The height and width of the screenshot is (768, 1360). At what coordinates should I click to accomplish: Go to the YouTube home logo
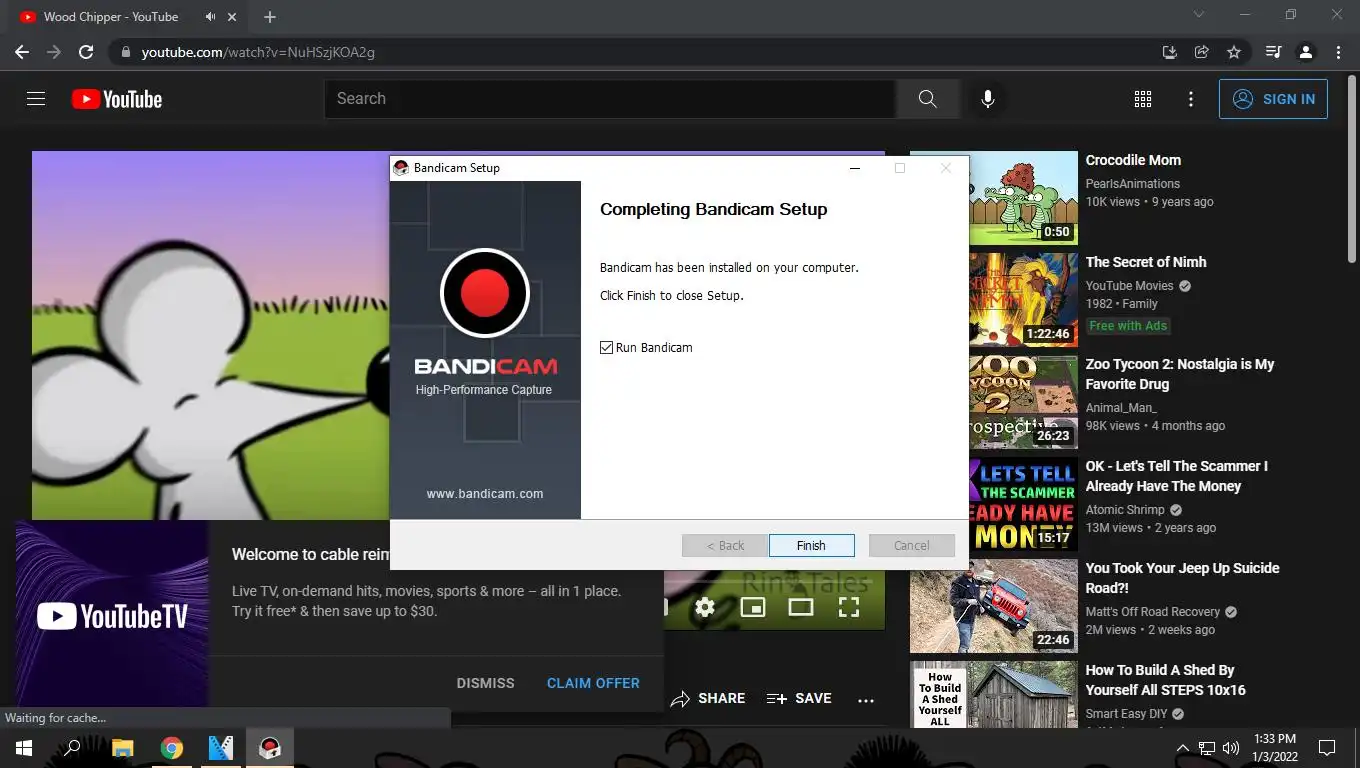117,99
